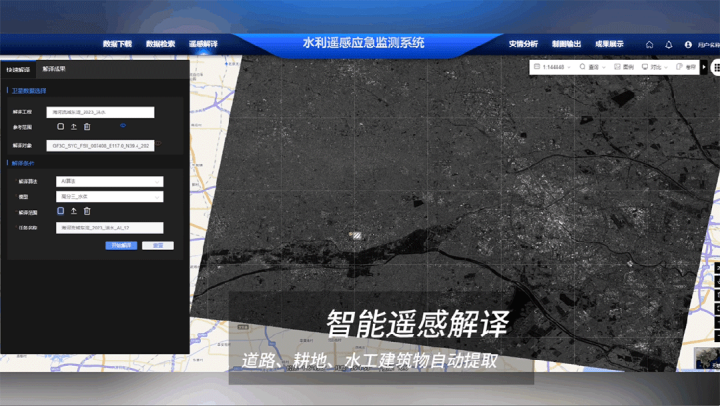Click trash icon in 解译范围 row
The width and height of the screenshot is (720, 406).
click(87, 211)
